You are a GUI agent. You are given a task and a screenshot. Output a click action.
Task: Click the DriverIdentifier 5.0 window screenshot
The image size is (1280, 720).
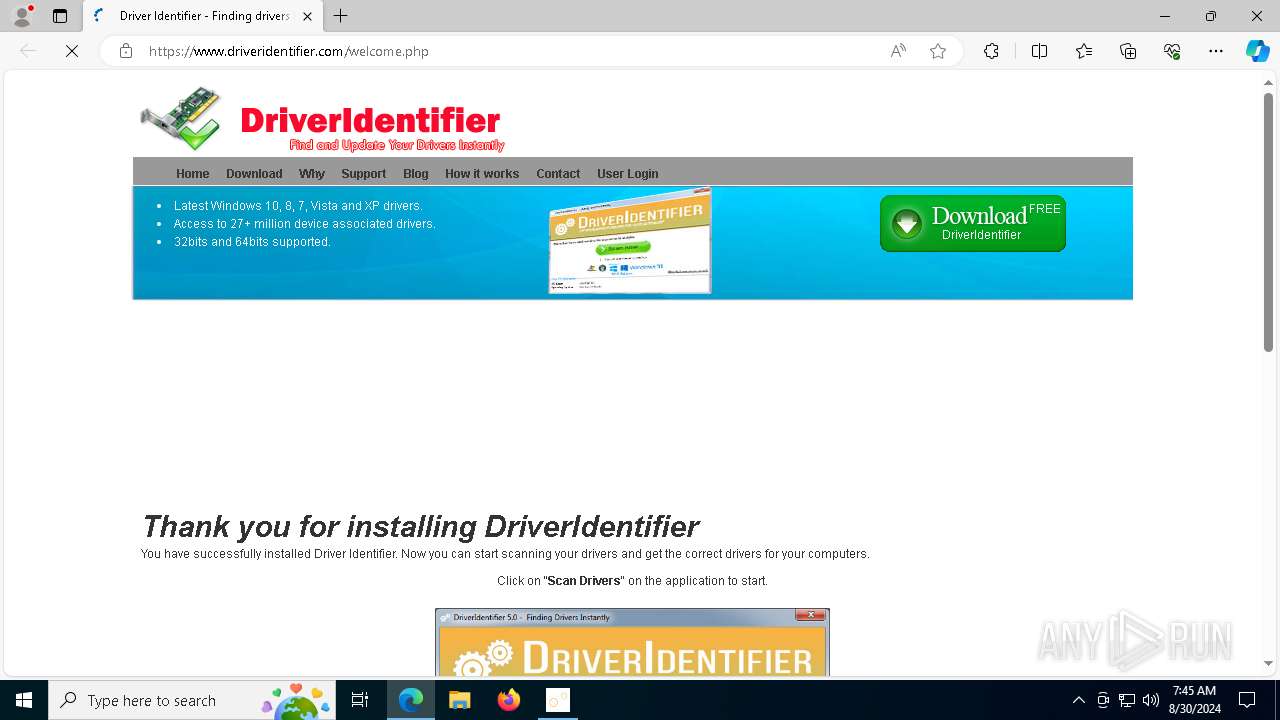[x=632, y=642]
